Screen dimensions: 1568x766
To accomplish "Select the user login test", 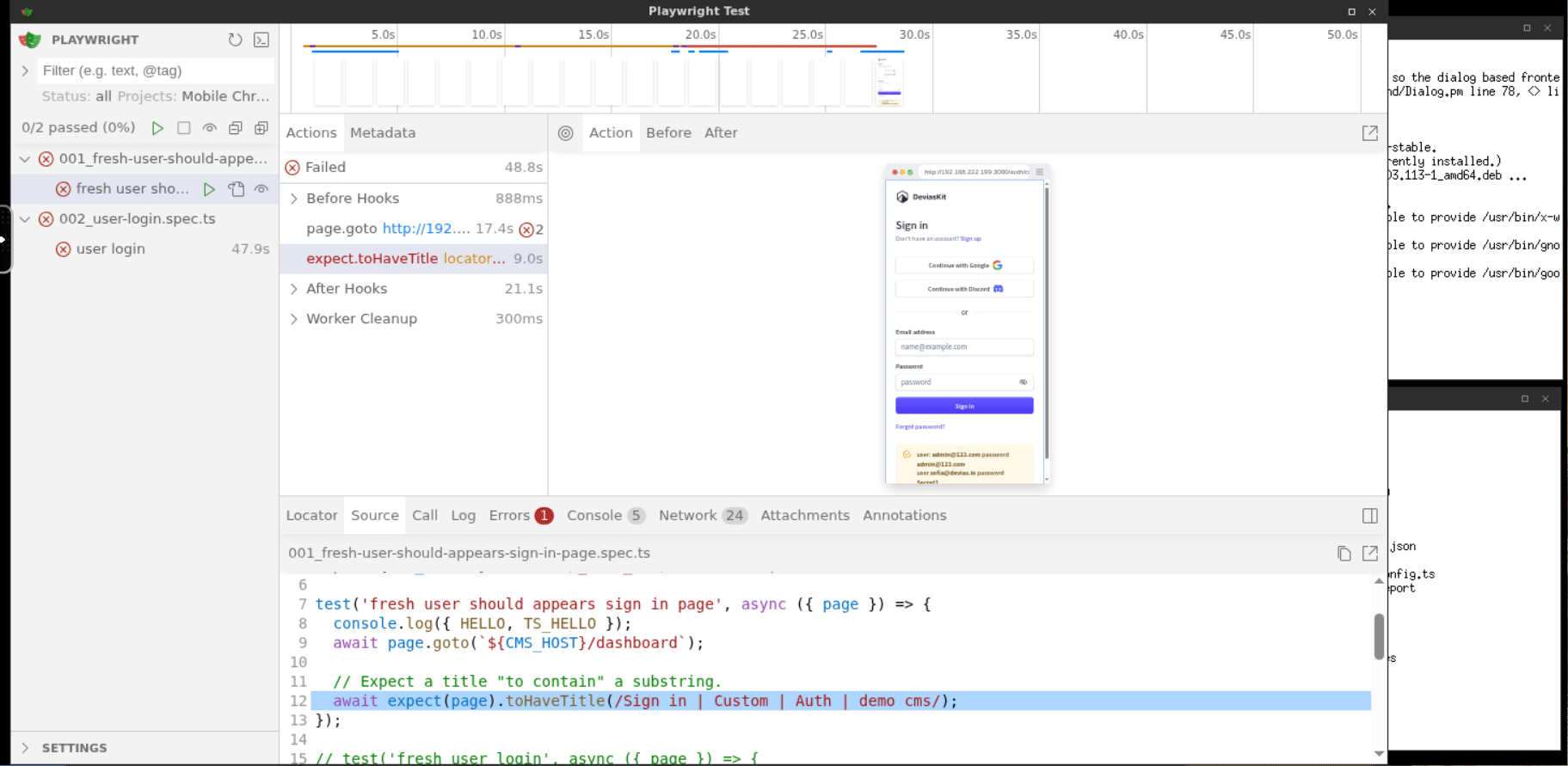I will tap(110, 249).
